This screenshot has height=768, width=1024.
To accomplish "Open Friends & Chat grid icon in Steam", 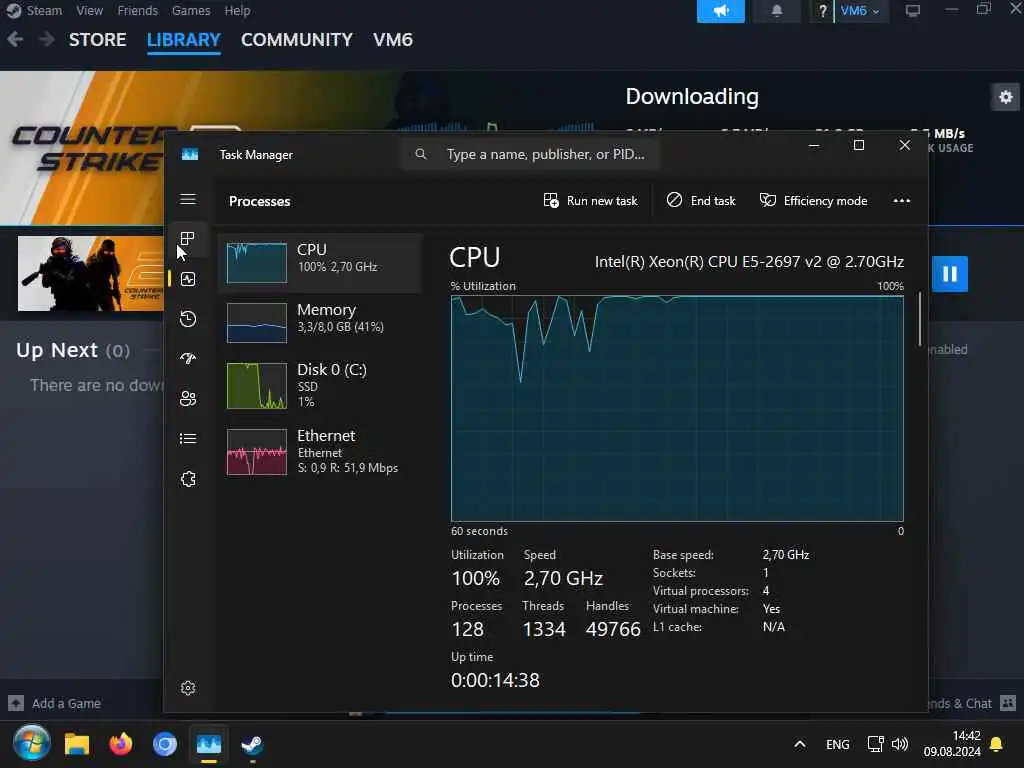I will tap(1008, 703).
